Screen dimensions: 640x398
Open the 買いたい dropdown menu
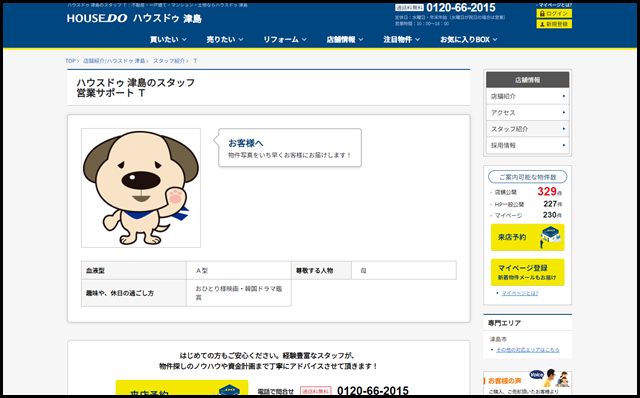click(168, 40)
